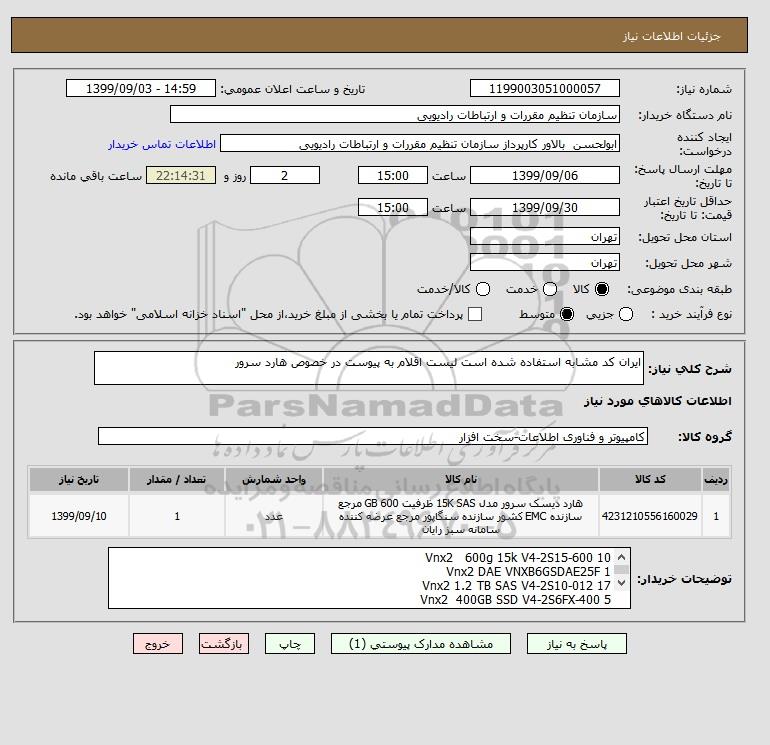
Task: Toggle the اسناد خزانه اسلامی payment checkbox
Action: tap(475, 314)
